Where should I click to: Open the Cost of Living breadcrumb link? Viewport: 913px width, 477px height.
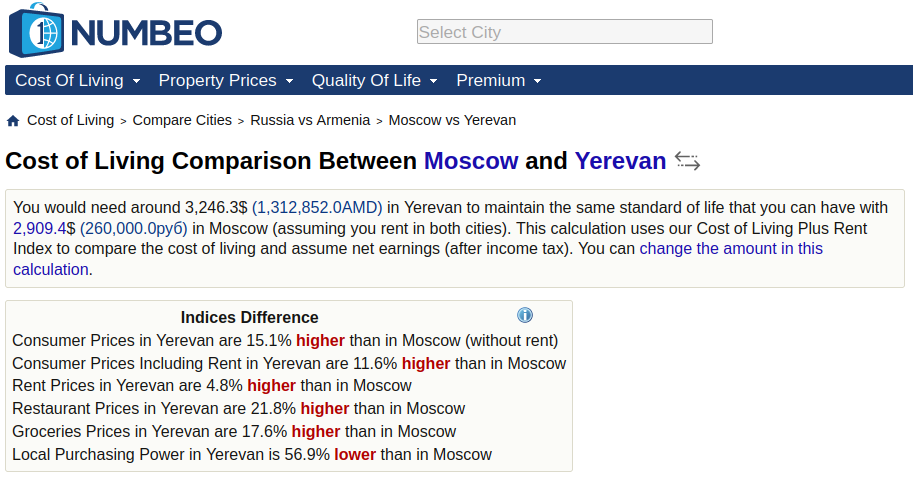[70, 120]
